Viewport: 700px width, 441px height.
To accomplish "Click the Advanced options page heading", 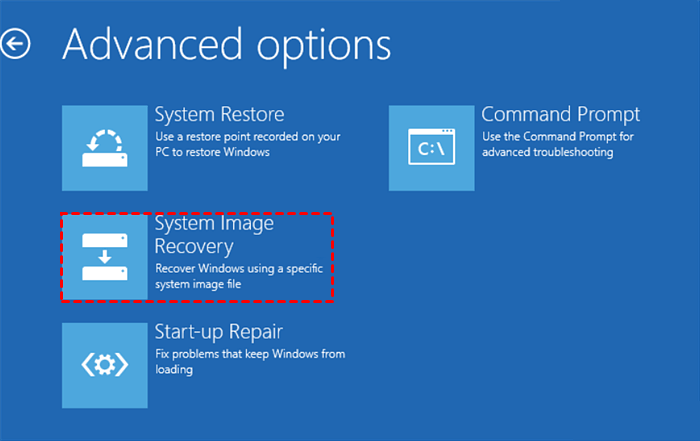I will 226,46.
